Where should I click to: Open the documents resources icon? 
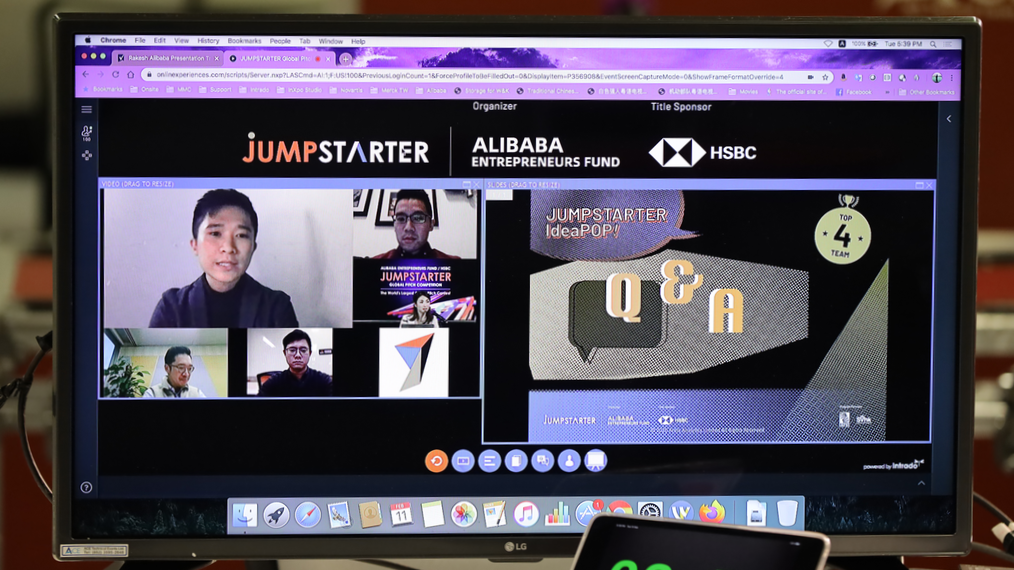tap(516, 461)
